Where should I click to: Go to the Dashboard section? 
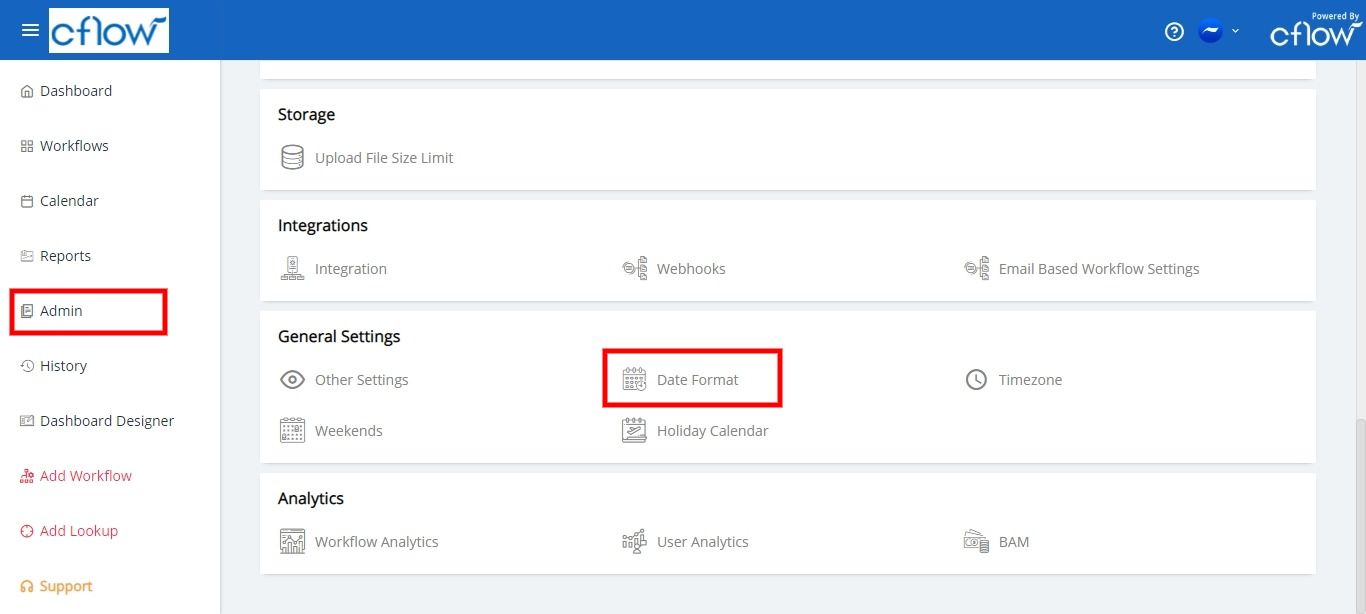point(75,90)
